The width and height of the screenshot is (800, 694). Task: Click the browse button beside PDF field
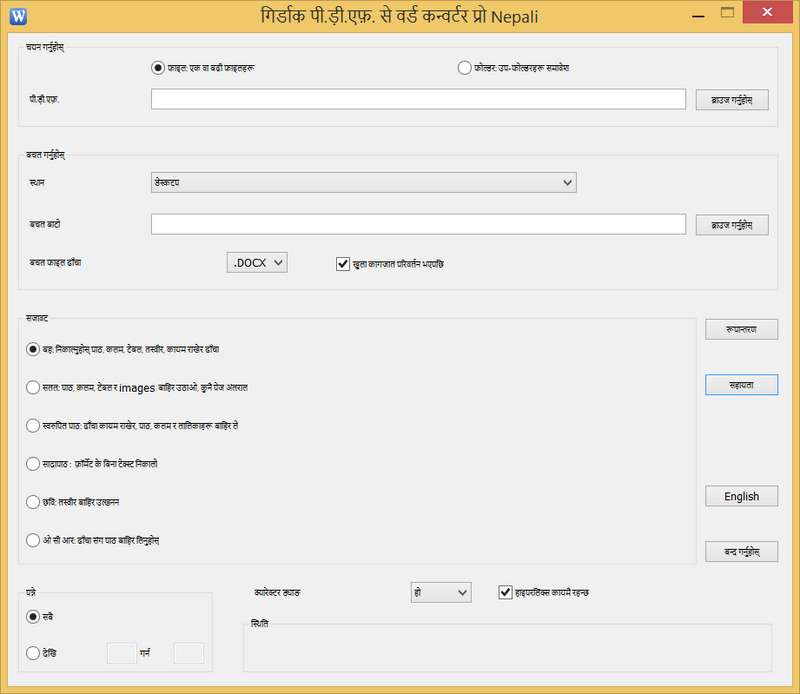[732, 99]
